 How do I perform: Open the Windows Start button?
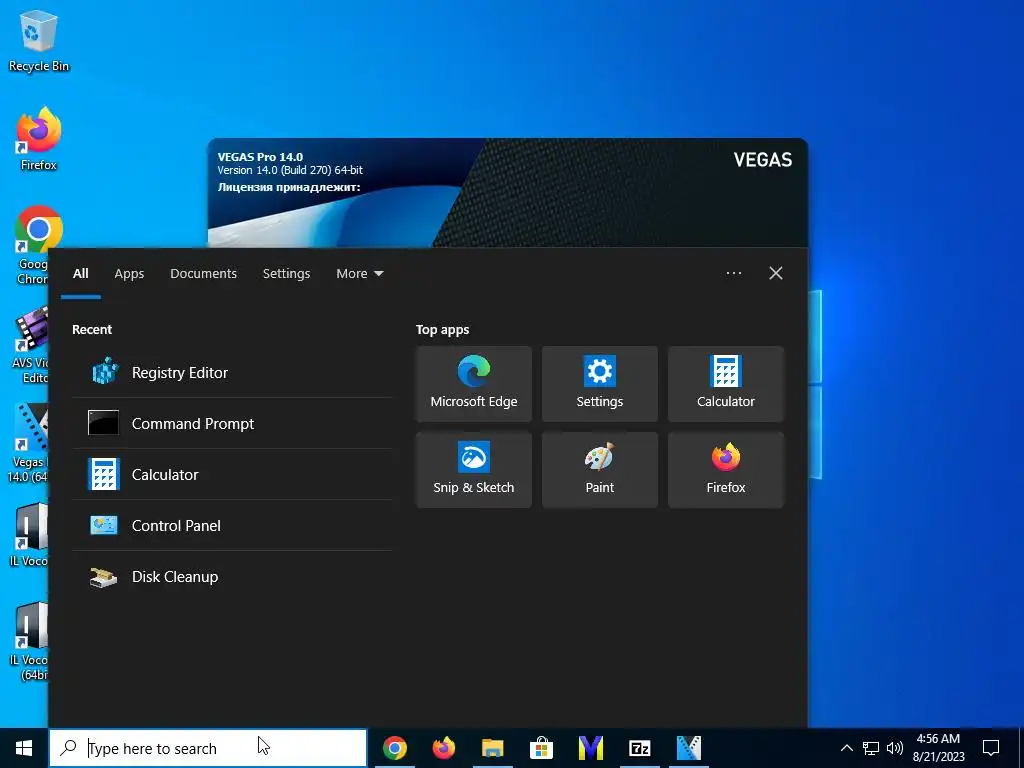(24, 748)
